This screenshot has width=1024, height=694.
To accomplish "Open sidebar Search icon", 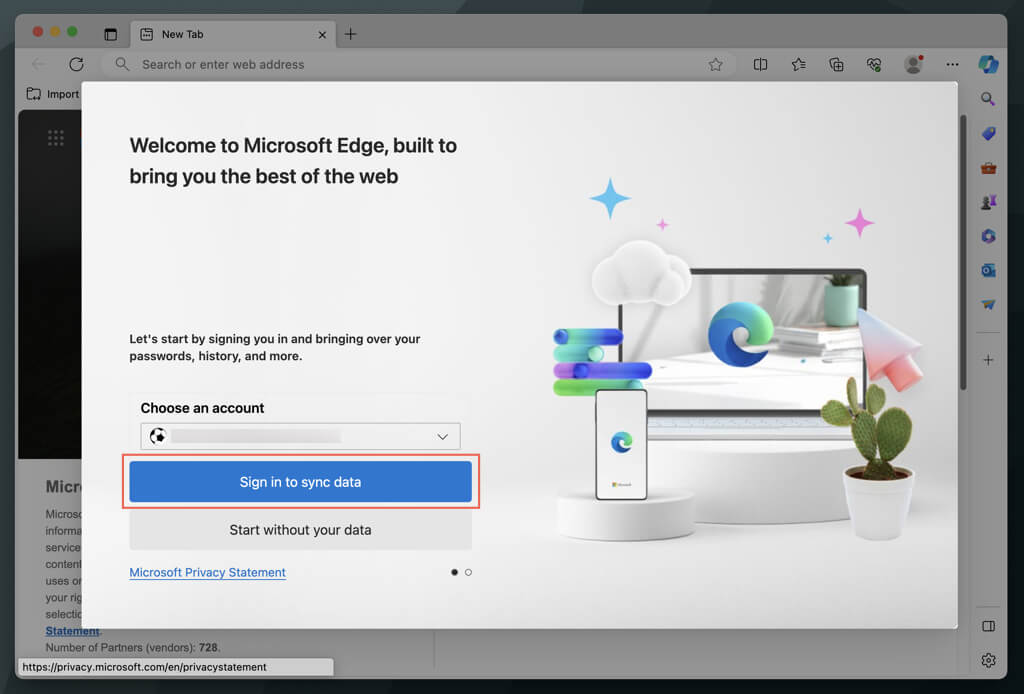I will [988, 99].
